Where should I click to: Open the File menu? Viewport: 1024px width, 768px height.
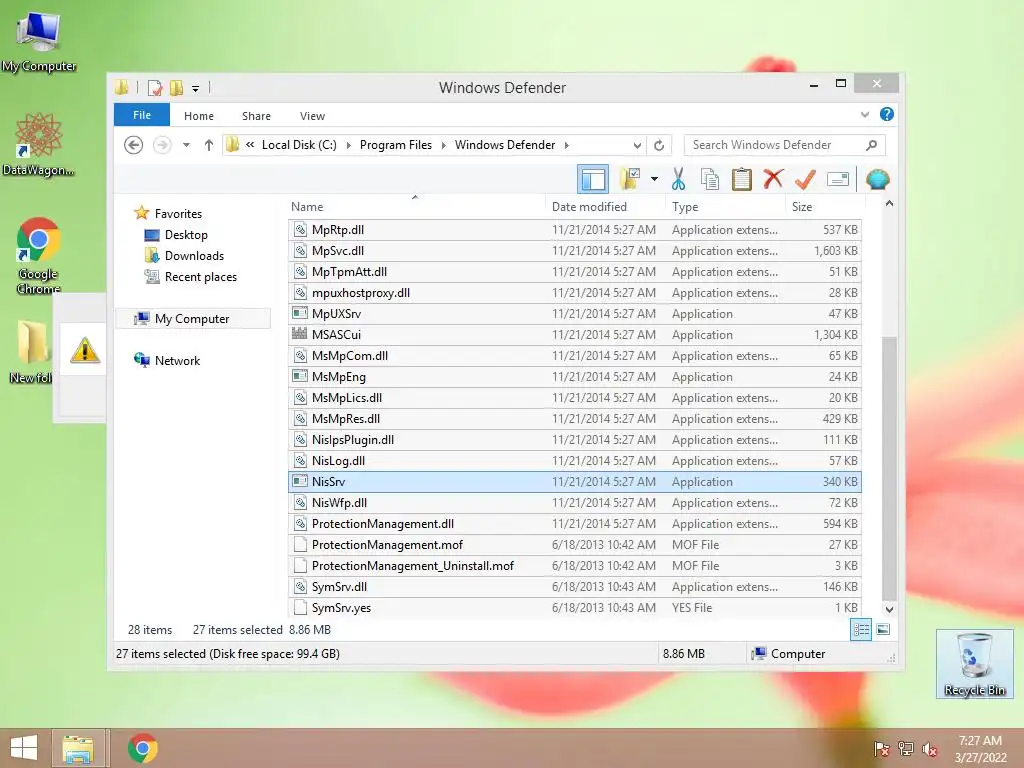(142, 115)
